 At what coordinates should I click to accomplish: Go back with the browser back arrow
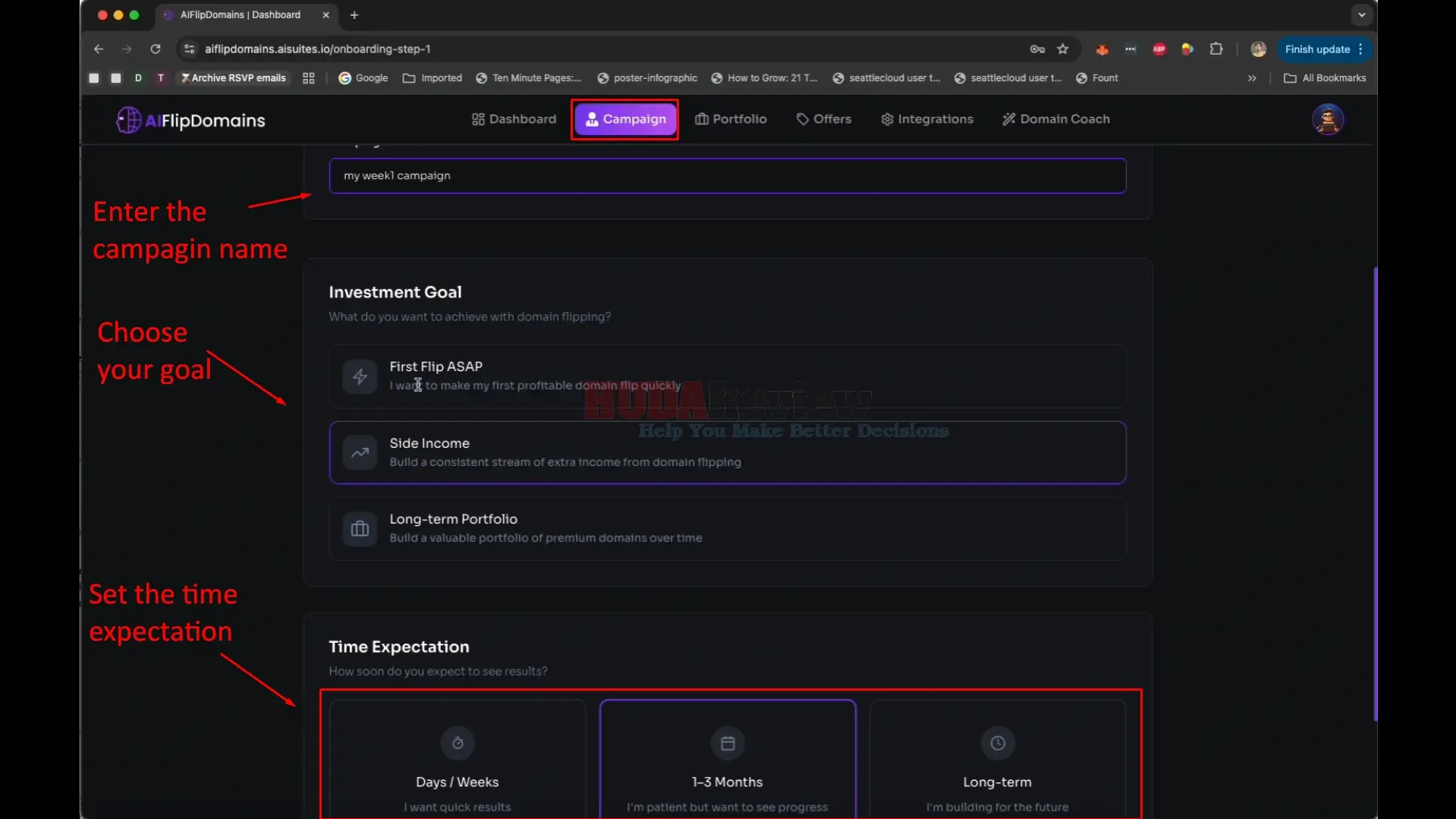99,49
